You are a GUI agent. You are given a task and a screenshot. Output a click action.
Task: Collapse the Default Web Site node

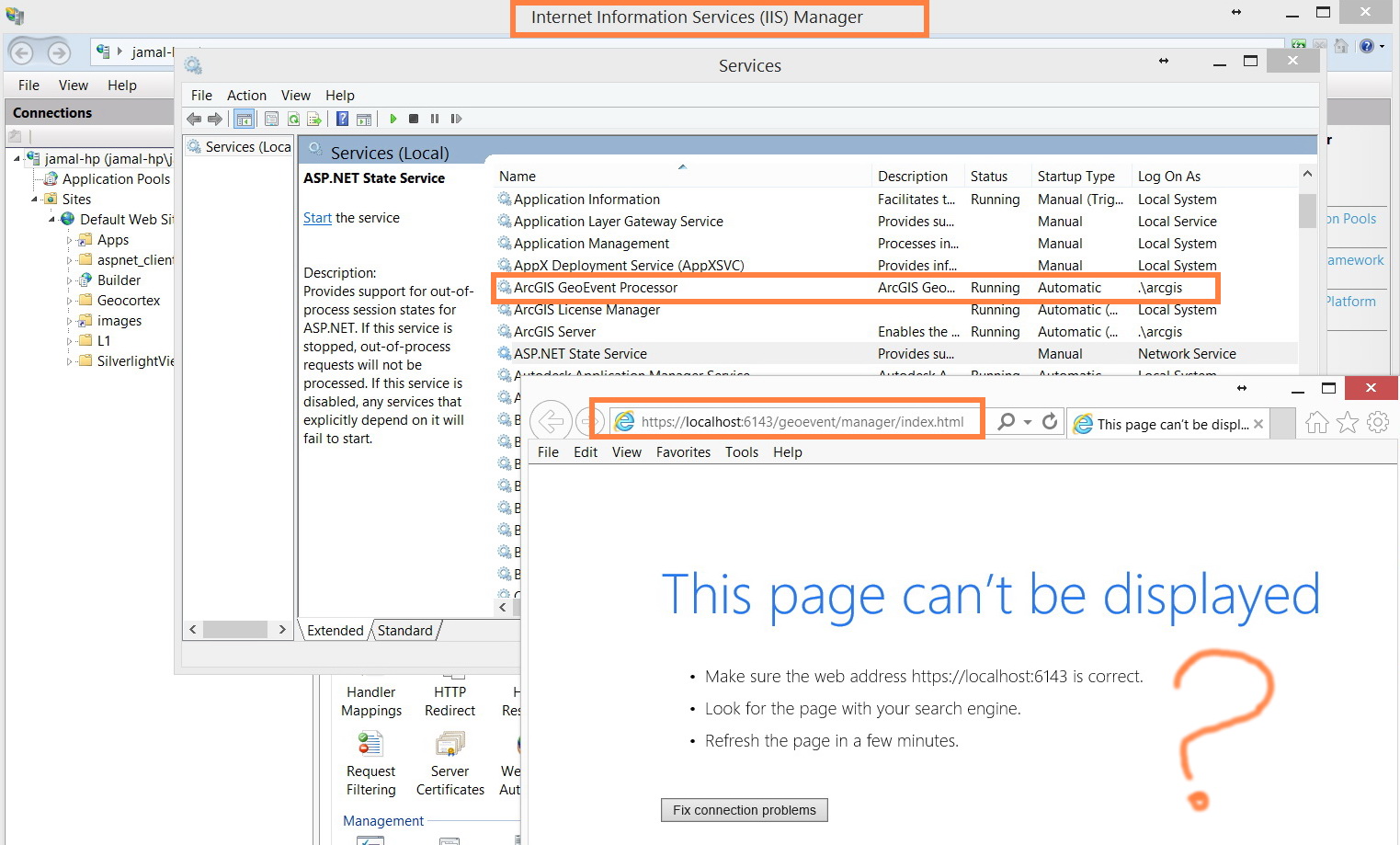coord(51,220)
